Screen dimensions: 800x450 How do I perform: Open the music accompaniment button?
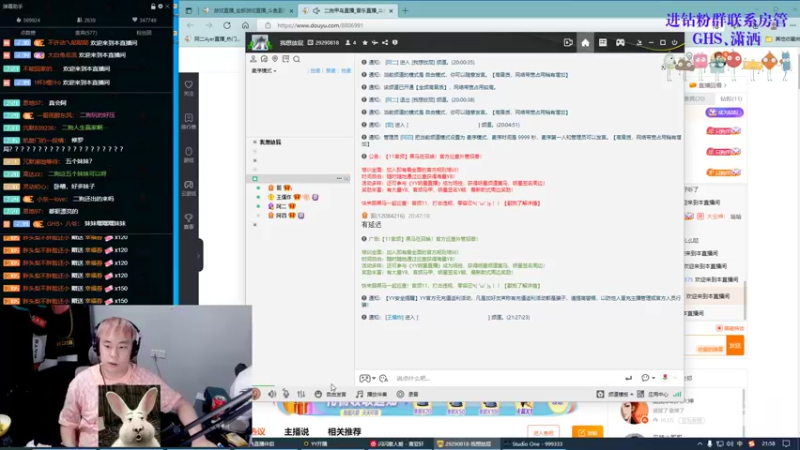tap(371, 394)
